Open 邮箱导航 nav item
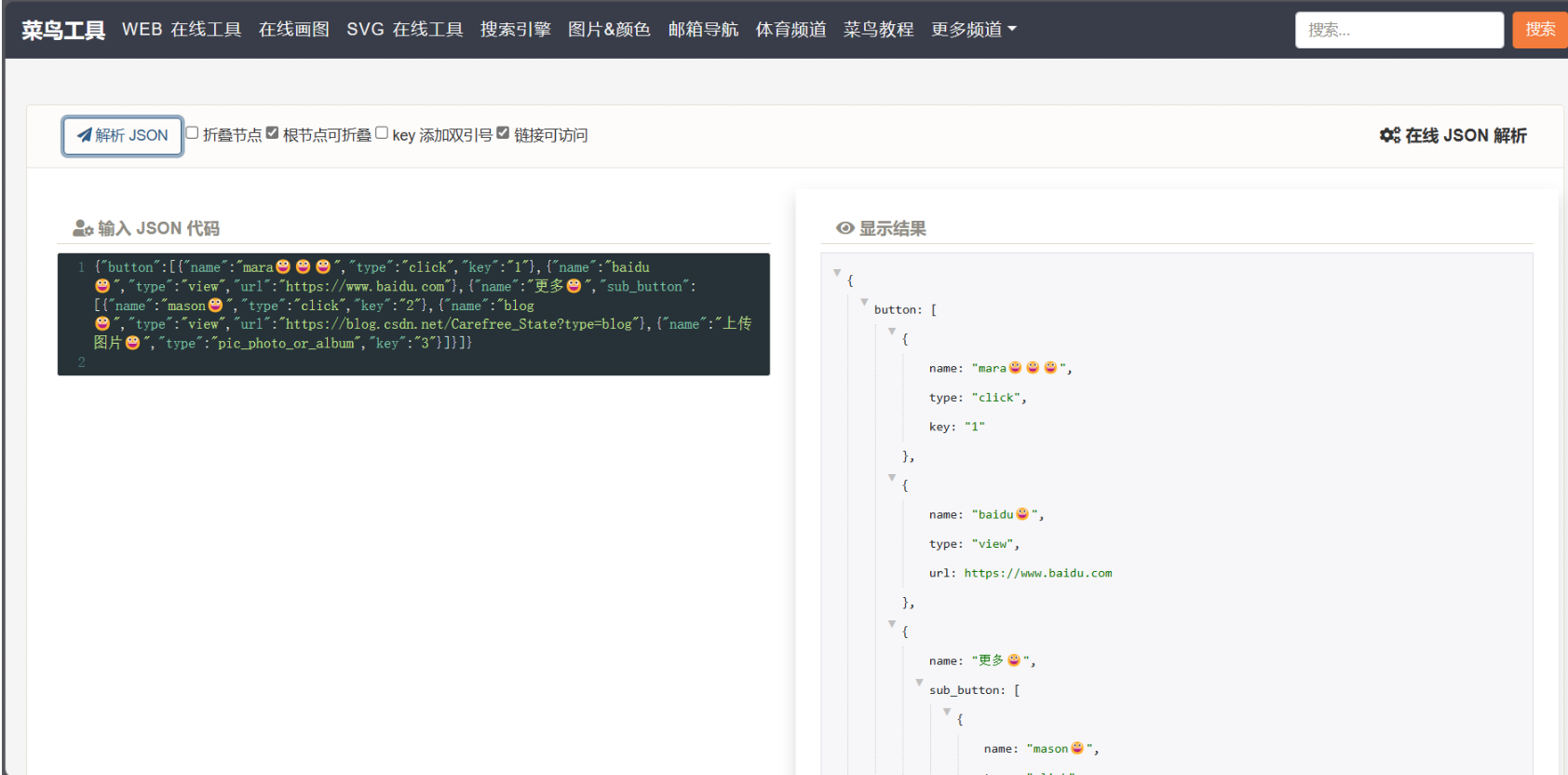This screenshot has height=775, width=1568. click(703, 30)
